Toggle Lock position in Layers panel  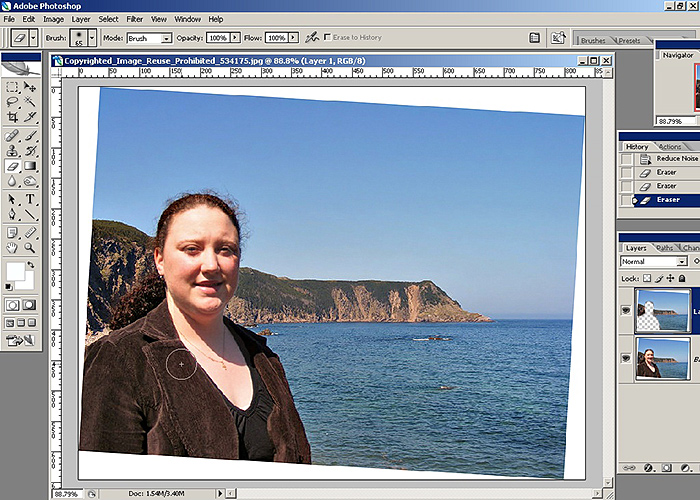pyautogui.click(x=671, y=279)
